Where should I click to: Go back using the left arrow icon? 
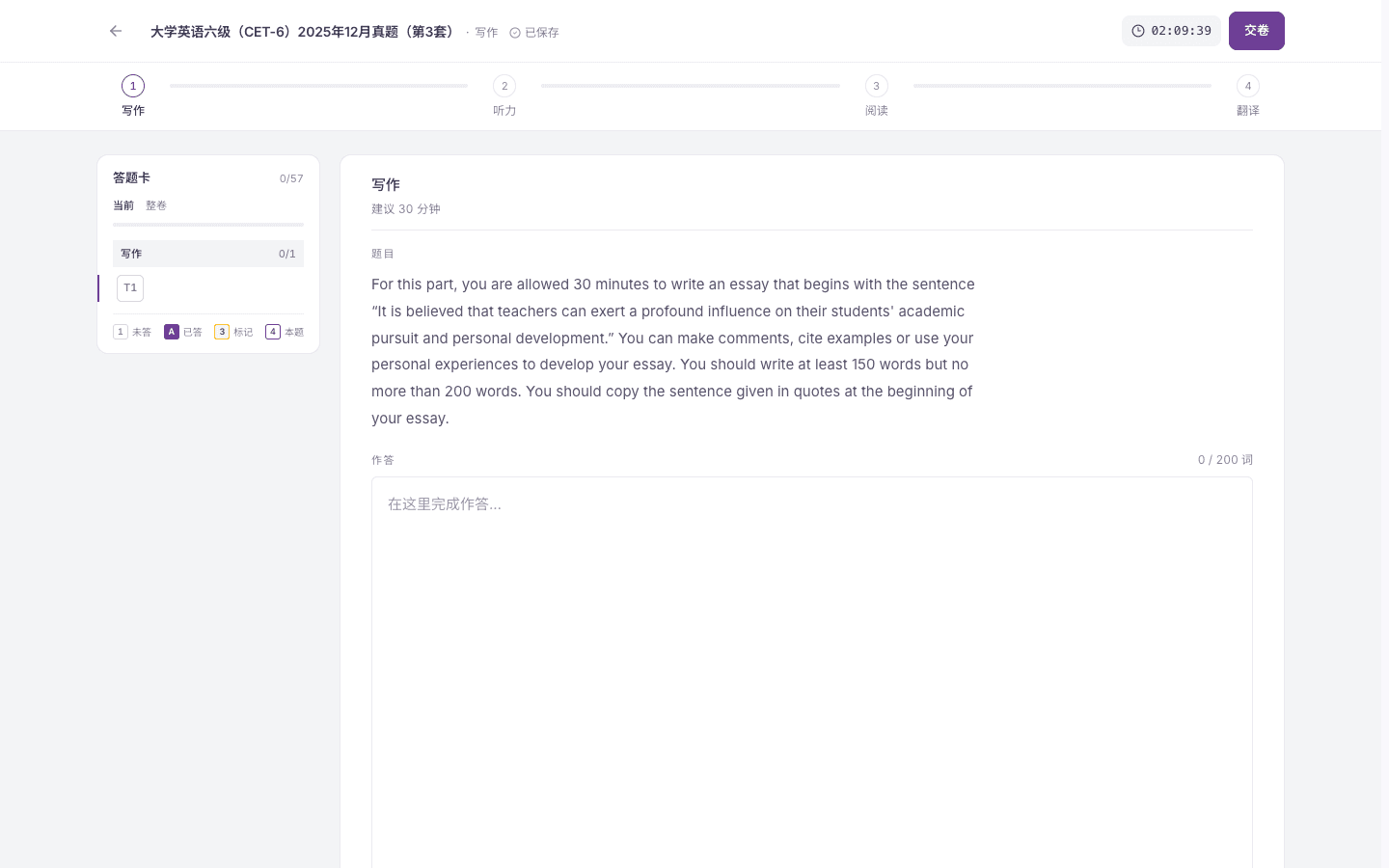pyautogui.click(x=116, y=31)
